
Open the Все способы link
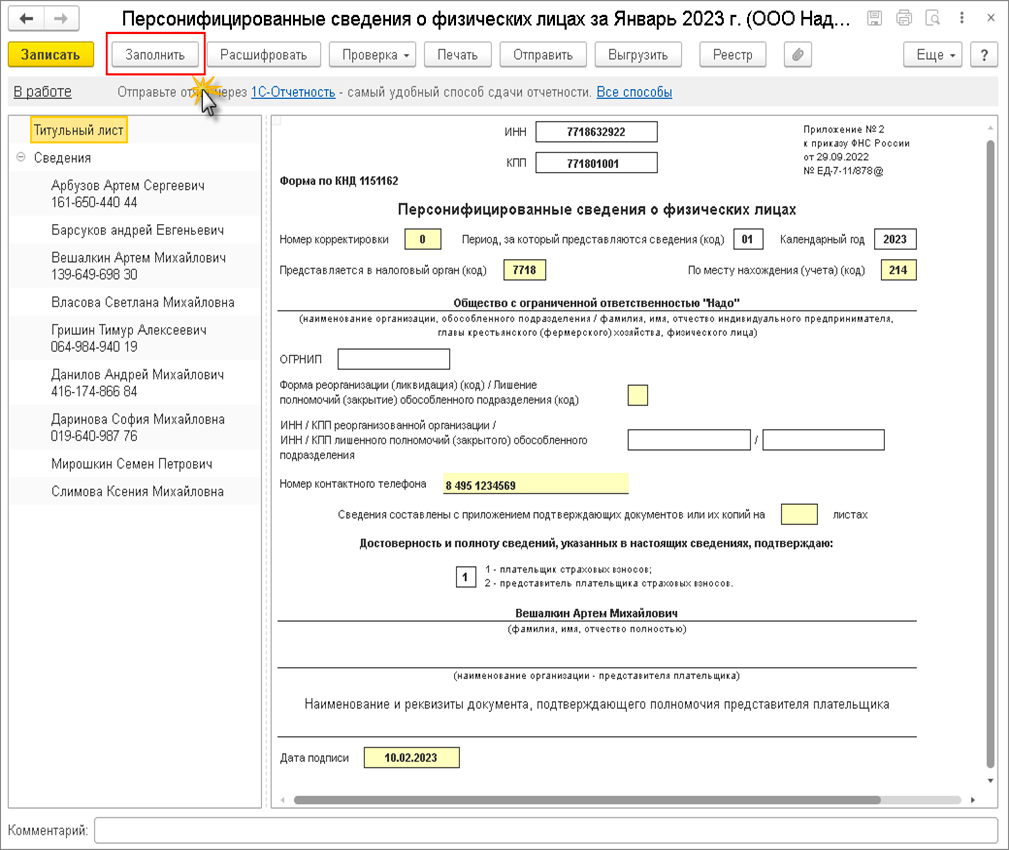[x=634, y=92]
